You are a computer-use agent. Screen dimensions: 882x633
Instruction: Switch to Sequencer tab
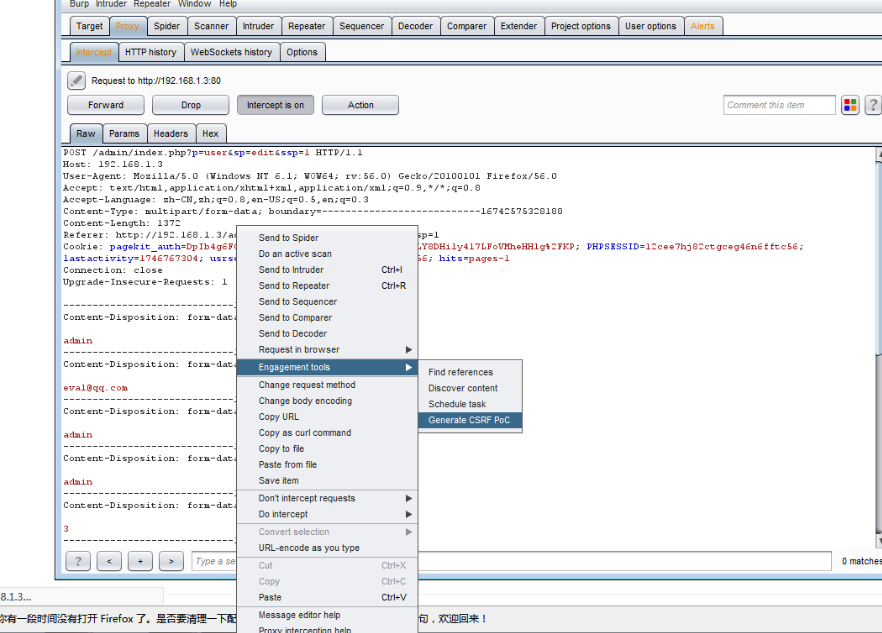(362, 26)
